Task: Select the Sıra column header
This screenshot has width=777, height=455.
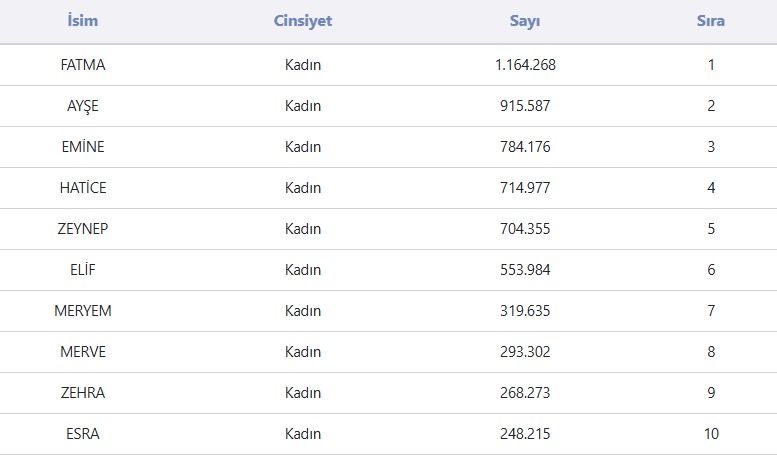Action: (710, 21)
